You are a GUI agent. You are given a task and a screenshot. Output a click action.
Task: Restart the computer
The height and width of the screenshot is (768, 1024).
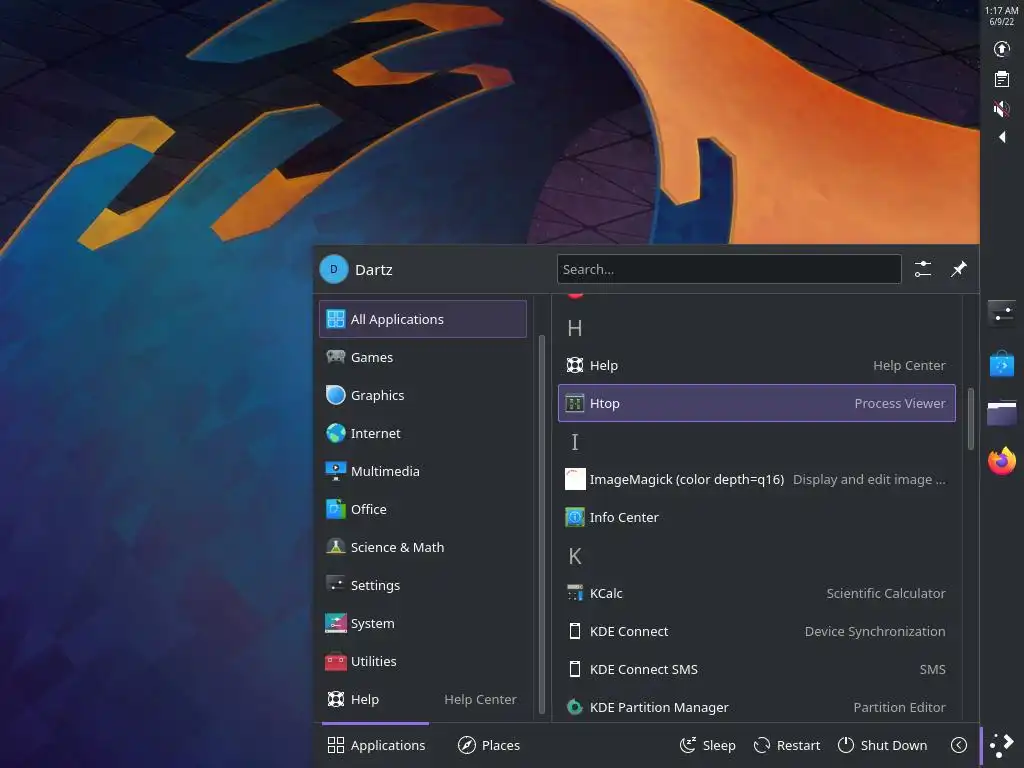786,745
